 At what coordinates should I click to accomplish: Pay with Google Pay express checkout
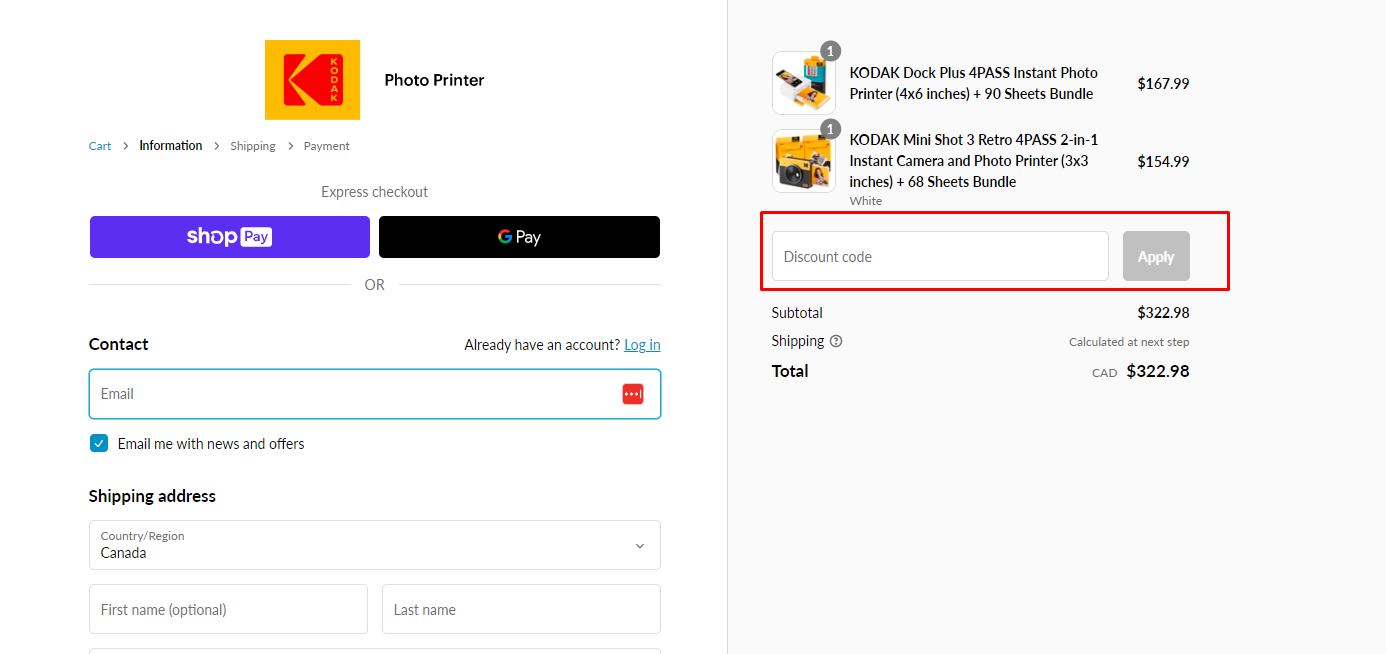click(519, 237)
